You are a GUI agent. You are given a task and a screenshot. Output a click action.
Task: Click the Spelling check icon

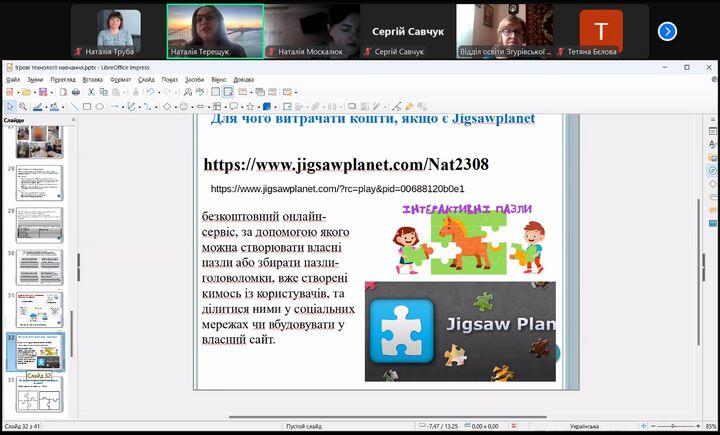tap(200, 92)
